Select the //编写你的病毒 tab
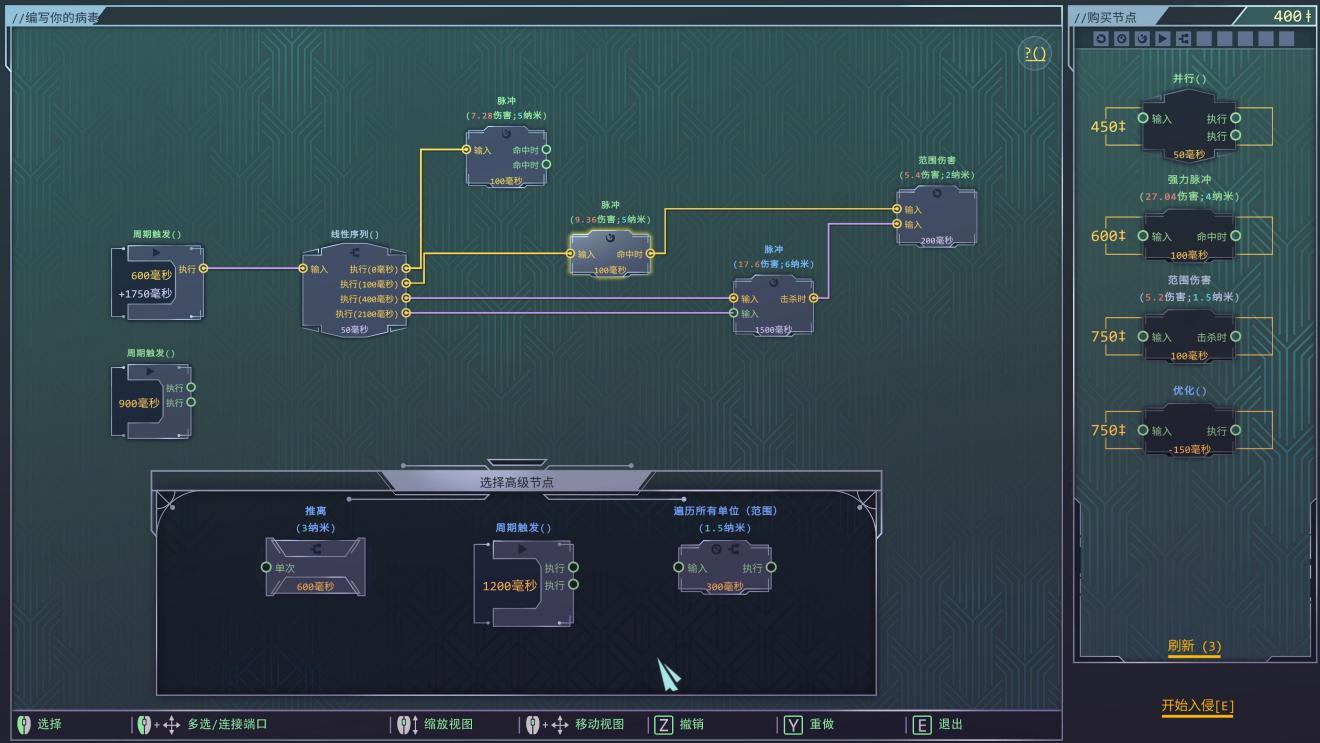Screen dimensions: 1320x743 coord(56,17)
